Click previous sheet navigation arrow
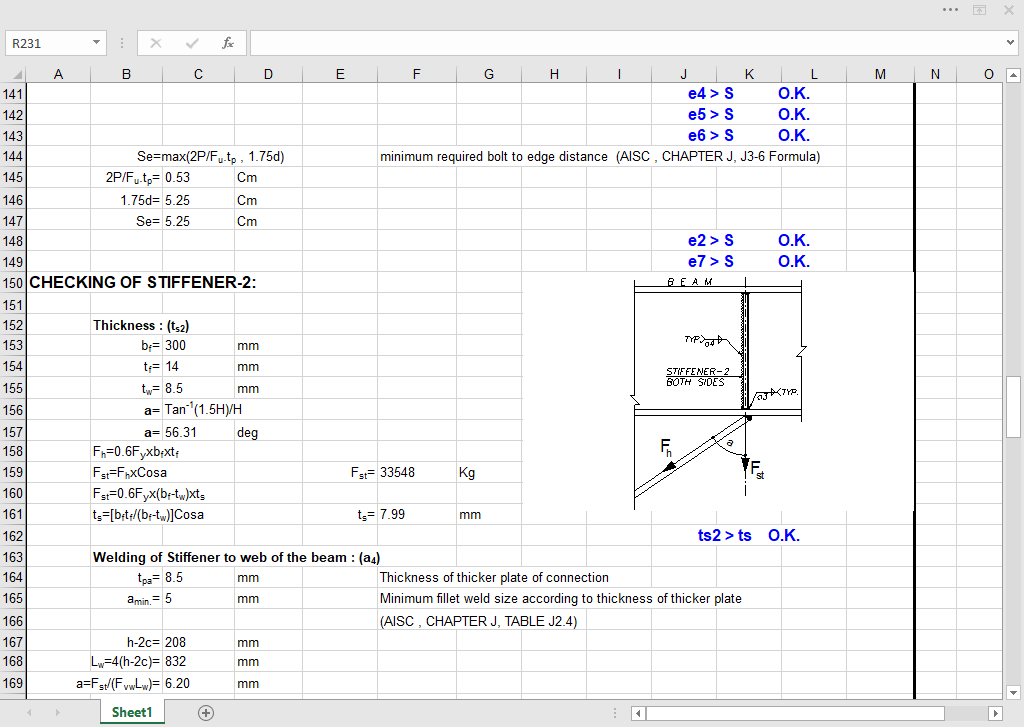This screenshot has width=1024, height=727. (x=29, y=713)
